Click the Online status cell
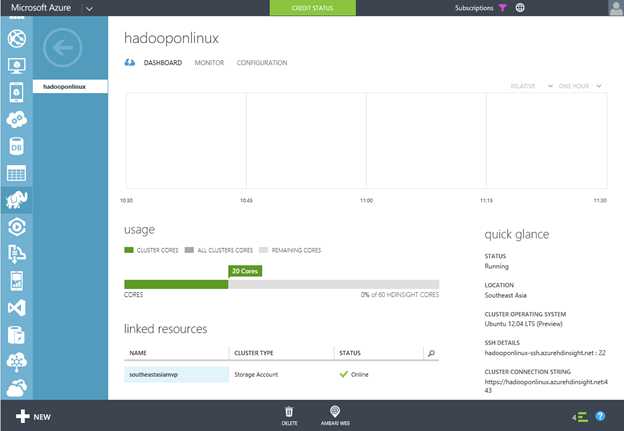 (x=354, y=374)
